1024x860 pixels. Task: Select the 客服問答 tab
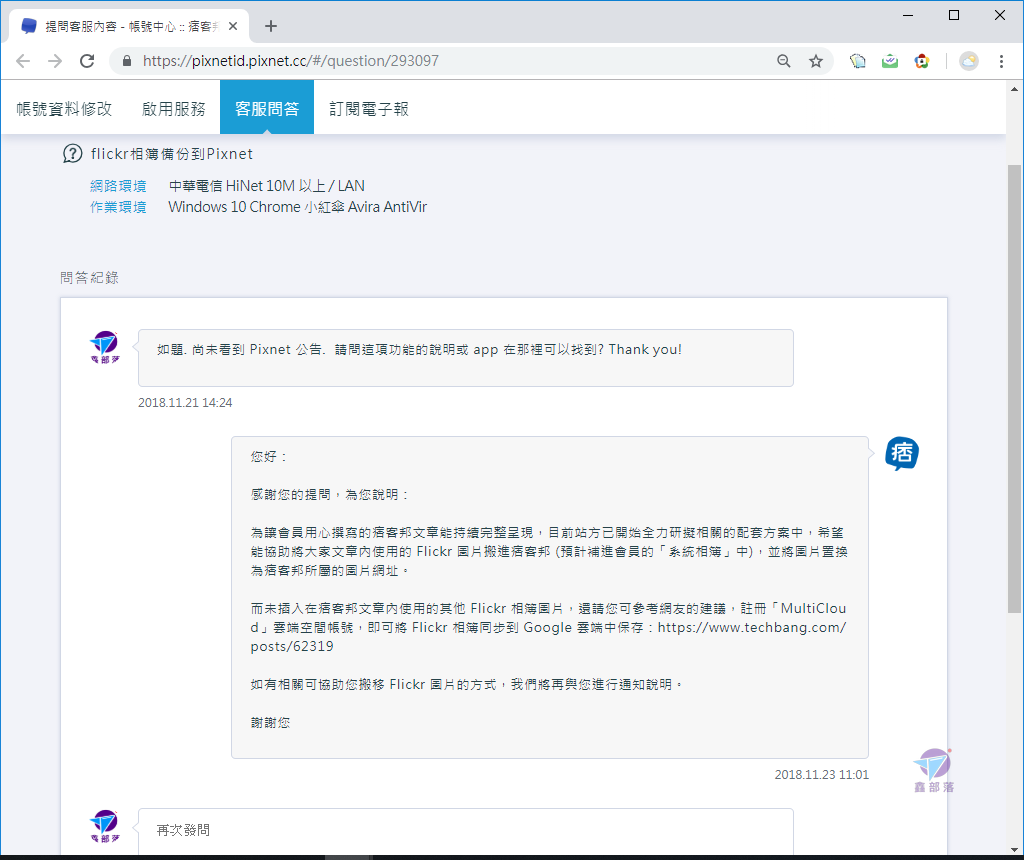[267, 108]
